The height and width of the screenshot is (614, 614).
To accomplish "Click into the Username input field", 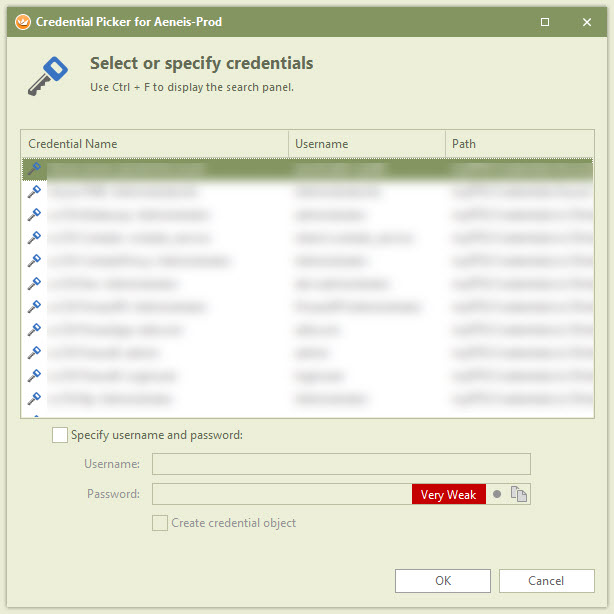I will click(340, 464).
